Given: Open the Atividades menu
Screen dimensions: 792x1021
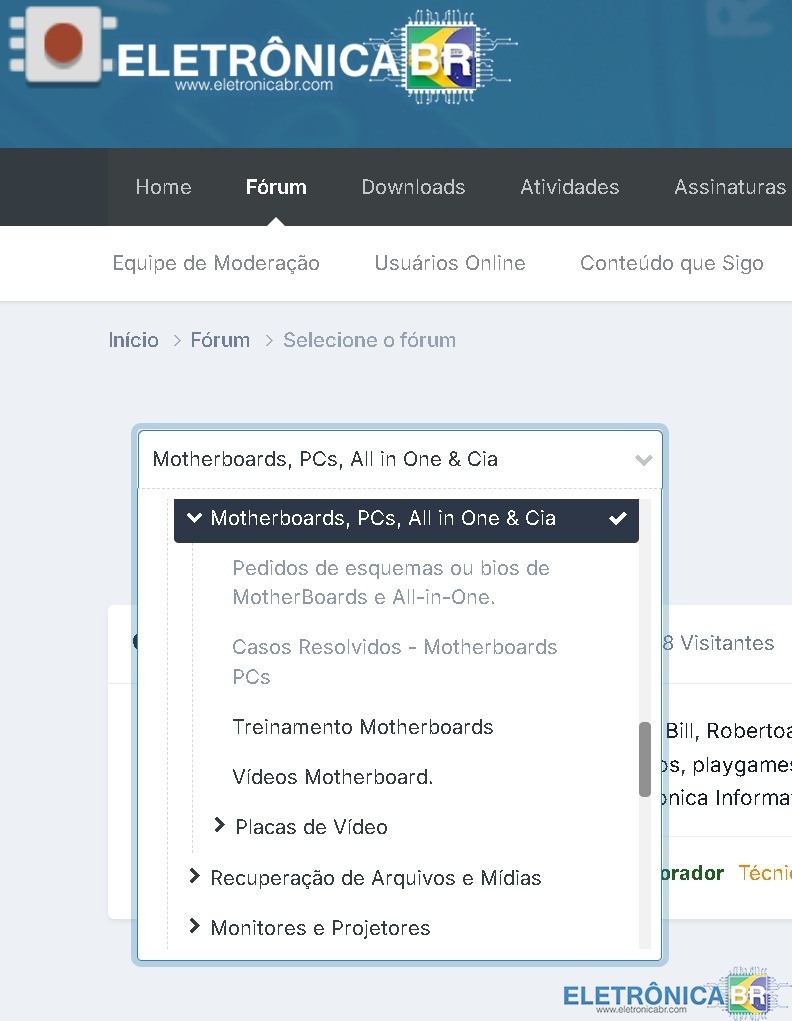Looking at the screenshot, I should coord(569,187).
